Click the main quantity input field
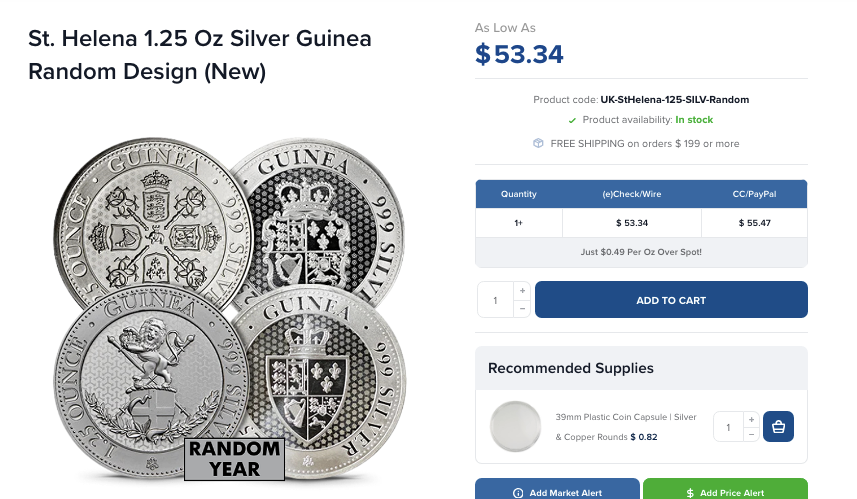This screenshot has height=499, width=857. point(495,300)
